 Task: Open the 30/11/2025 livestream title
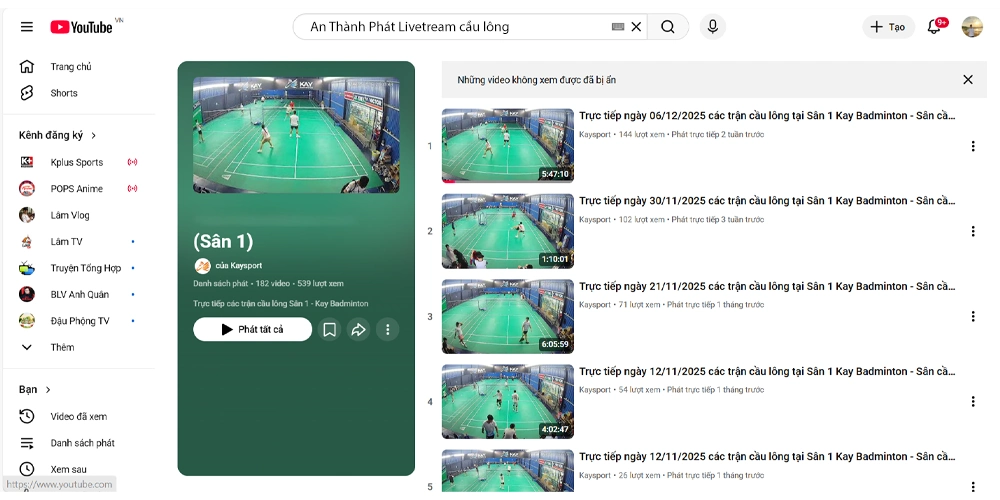[767, 201]
